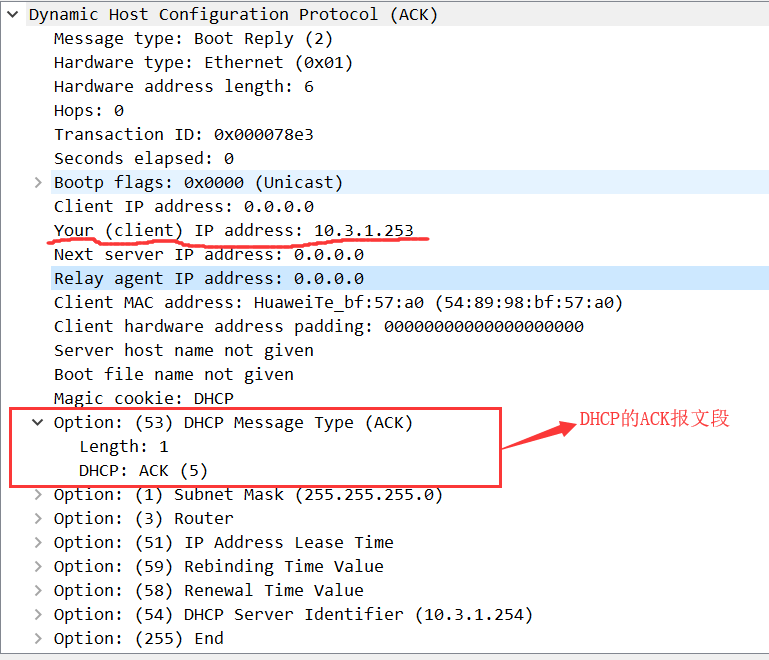Select Client IP address 0.0.0.0 row
Screen dimensions: 769x660
coord(183,206)
